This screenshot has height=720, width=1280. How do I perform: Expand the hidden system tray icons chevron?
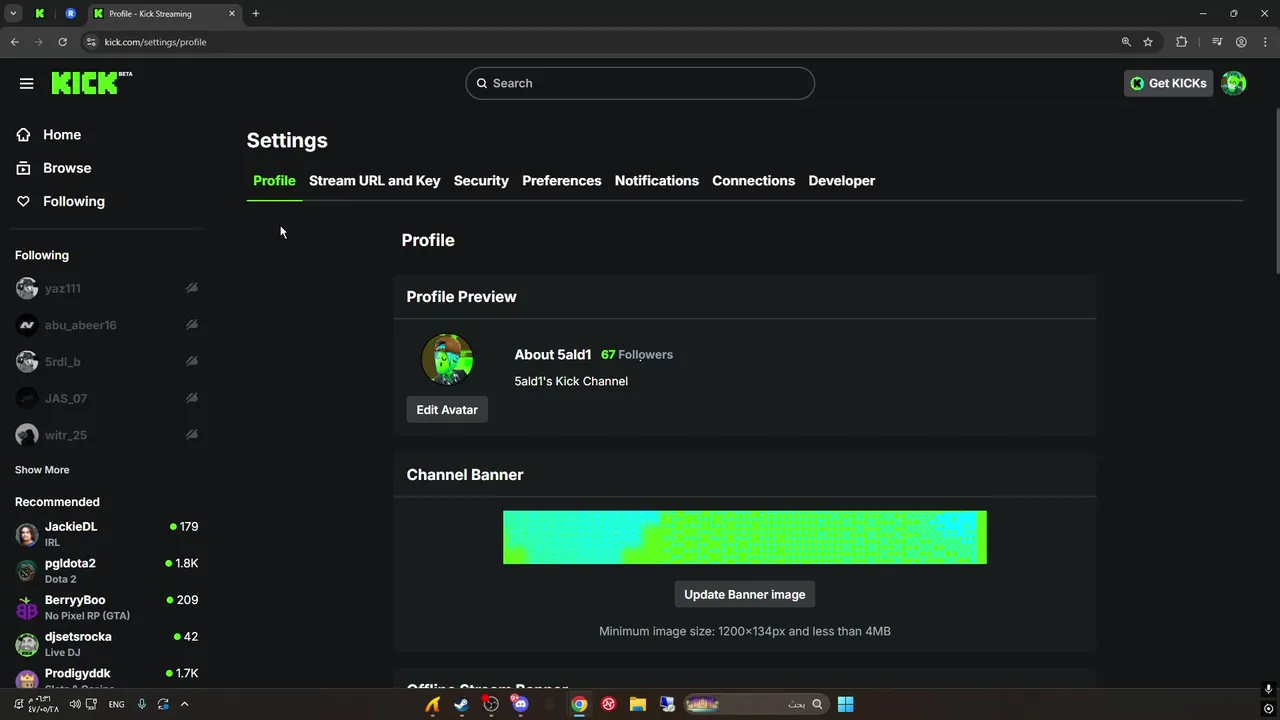(184, 704)
